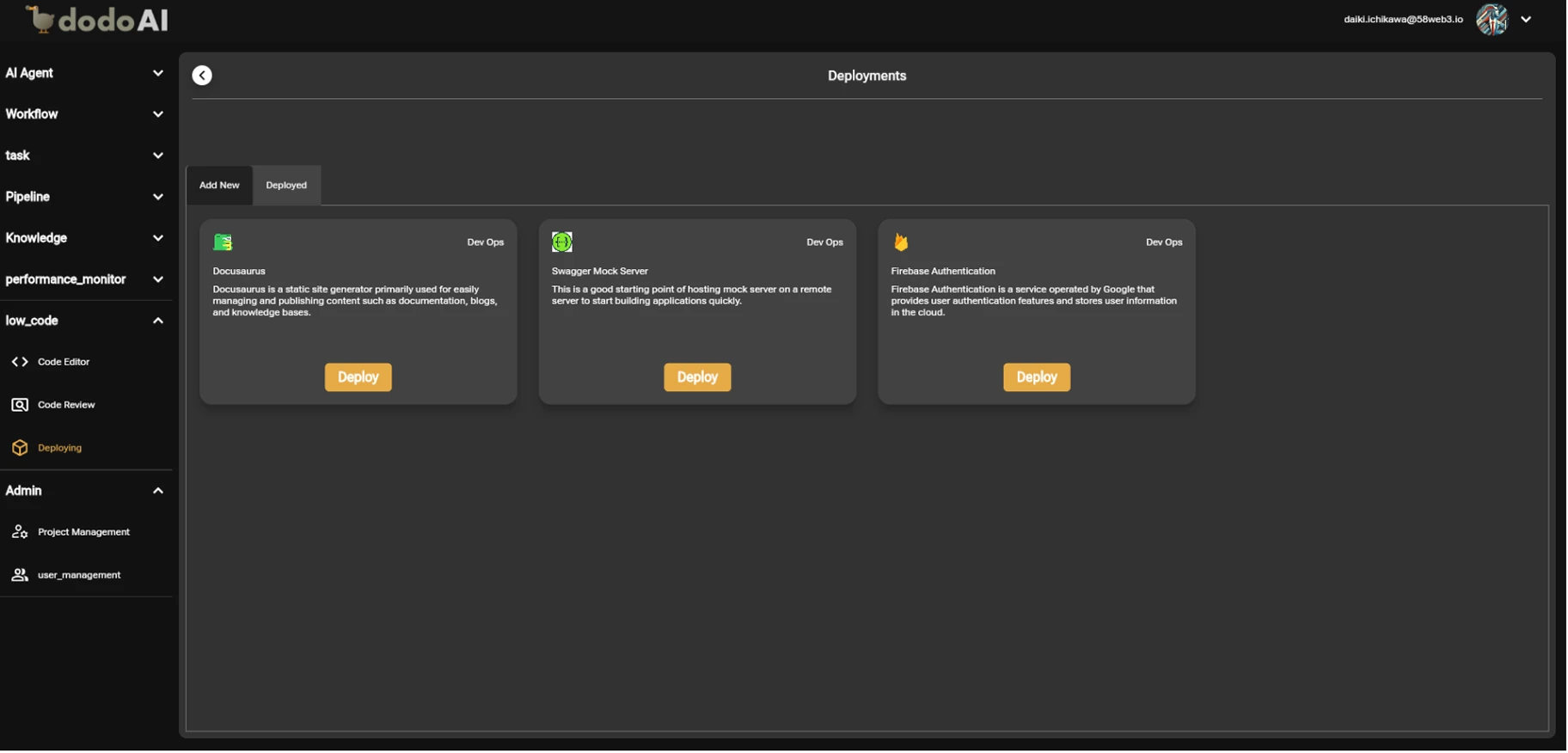
Task: Expand the performance_monitor section chevron
Action: [x=158, y=279]
